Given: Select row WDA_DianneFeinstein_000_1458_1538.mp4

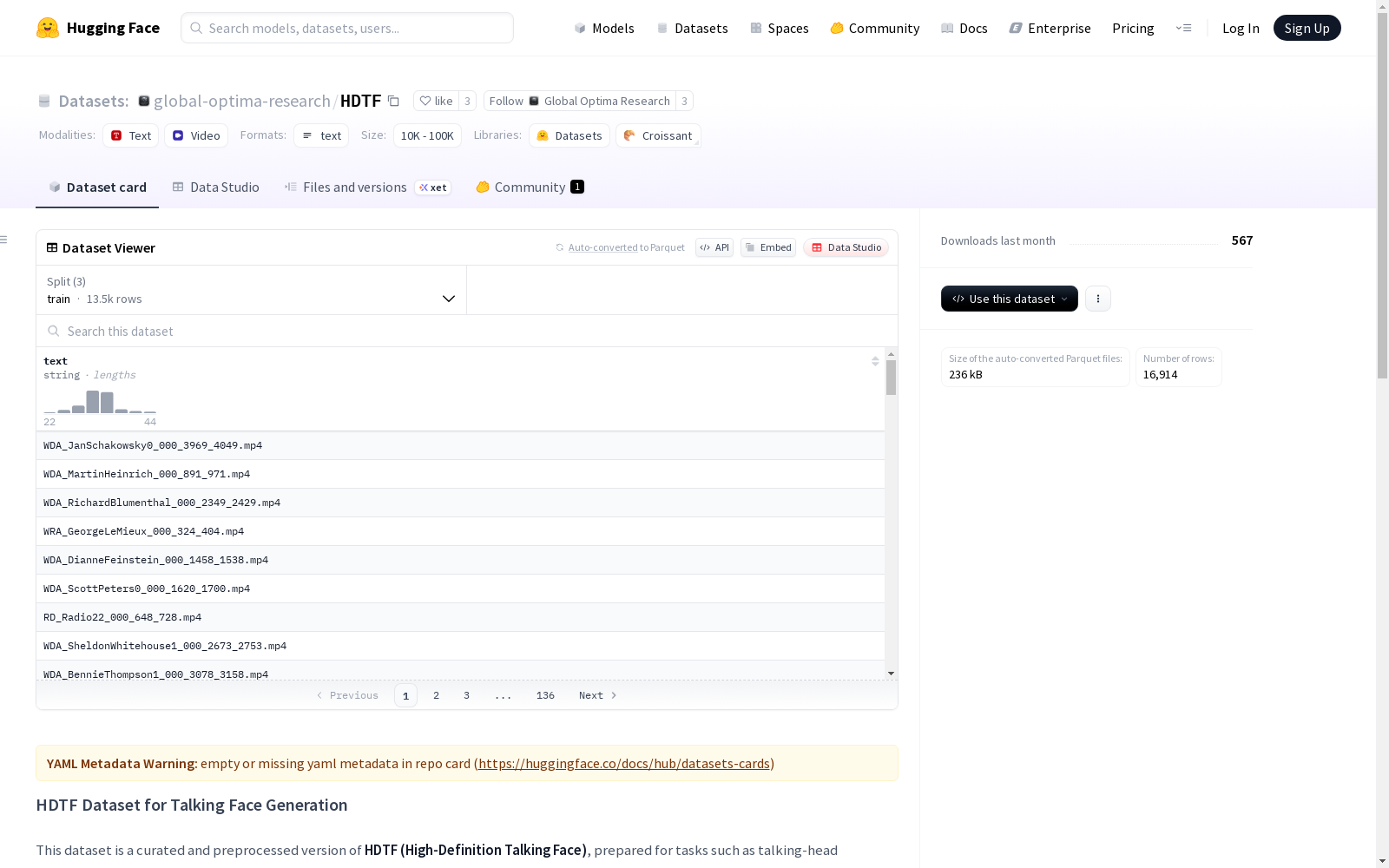Looking at the screenshot, I should pos(460,560).
